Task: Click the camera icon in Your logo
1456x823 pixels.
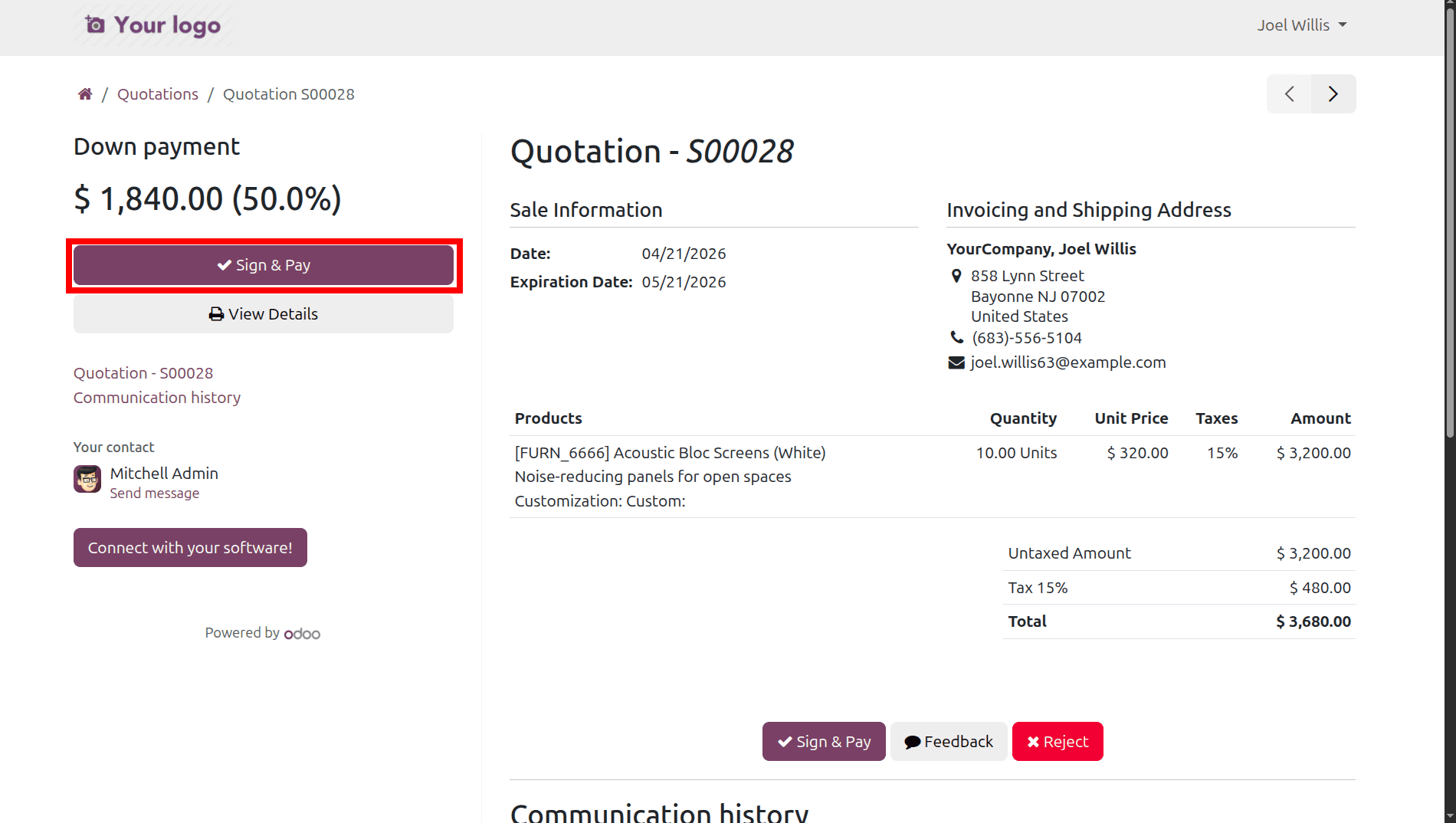Action: (93, 24)
